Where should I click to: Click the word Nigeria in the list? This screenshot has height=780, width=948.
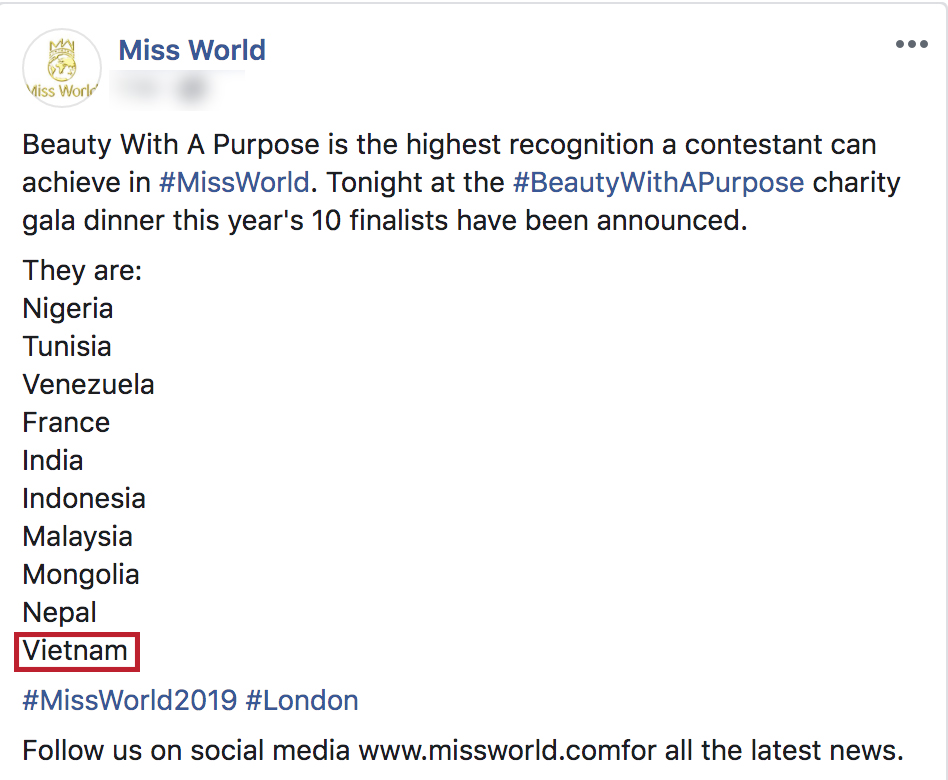pos(68,308)
